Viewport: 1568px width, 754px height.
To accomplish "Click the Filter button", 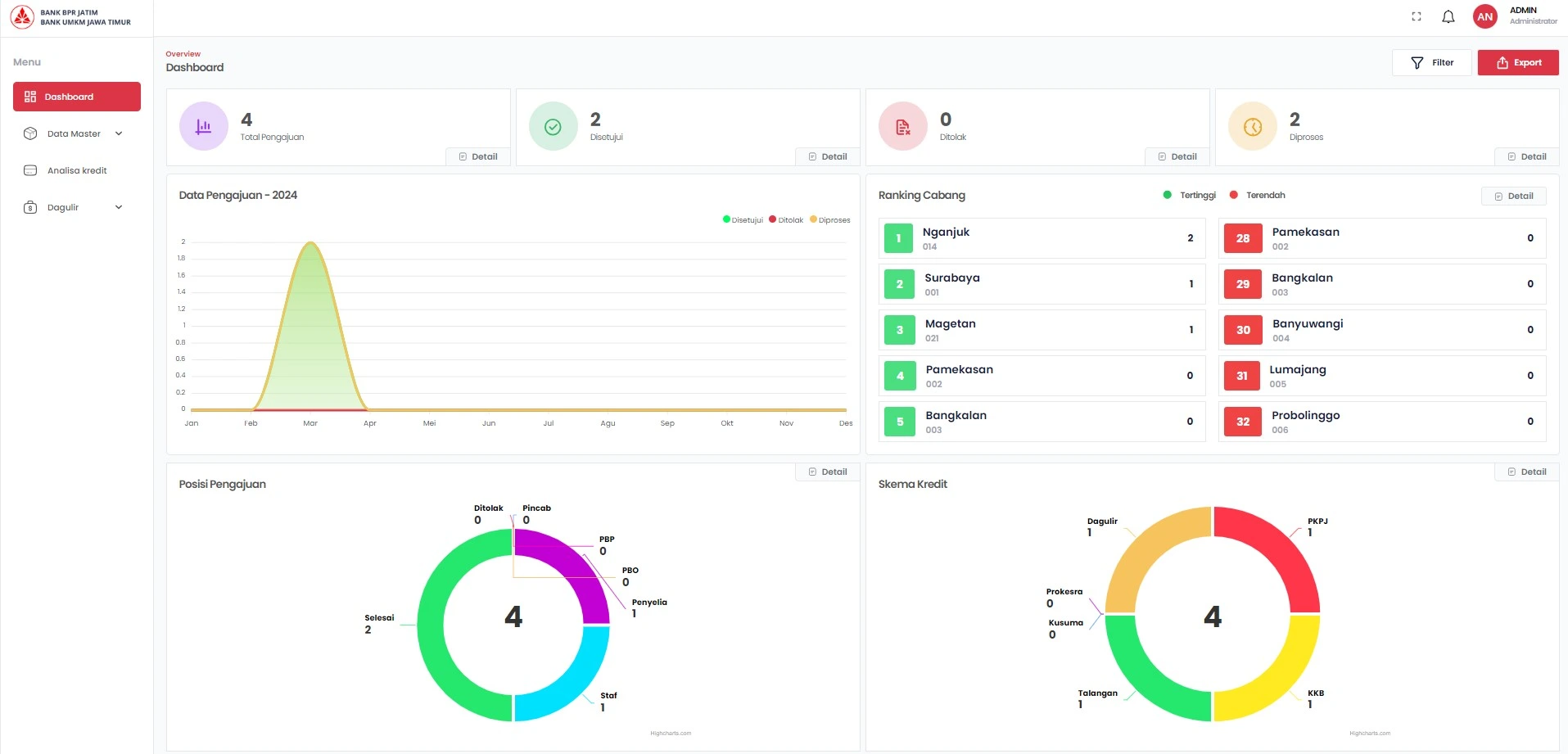I will click(1432, 62).
